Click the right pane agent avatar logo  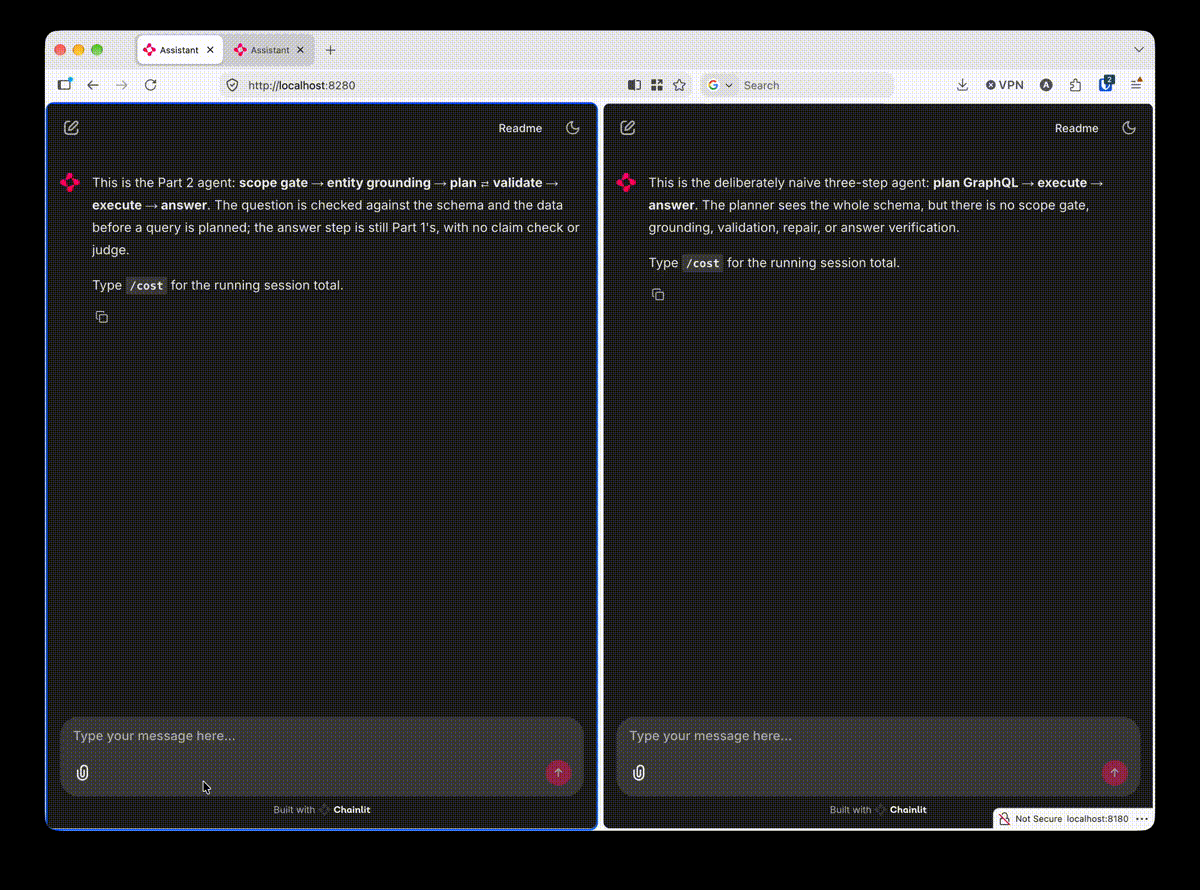(x=626, y=183)
